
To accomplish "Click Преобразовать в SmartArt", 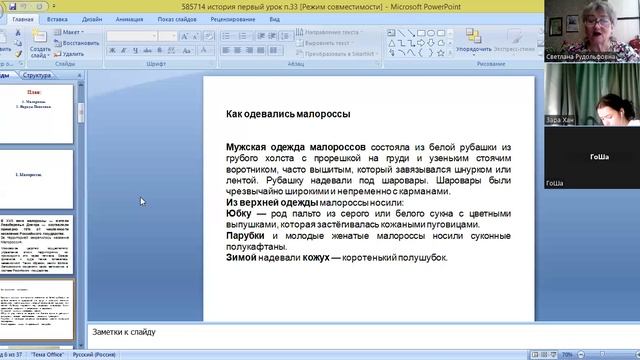I will click(x=338, y=54).
